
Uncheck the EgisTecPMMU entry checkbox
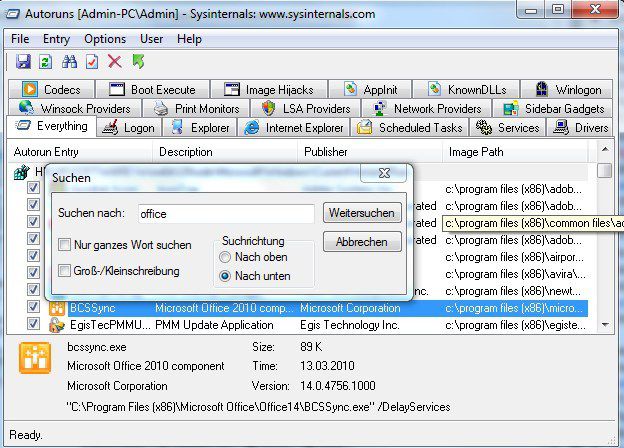tap(33, 324)
